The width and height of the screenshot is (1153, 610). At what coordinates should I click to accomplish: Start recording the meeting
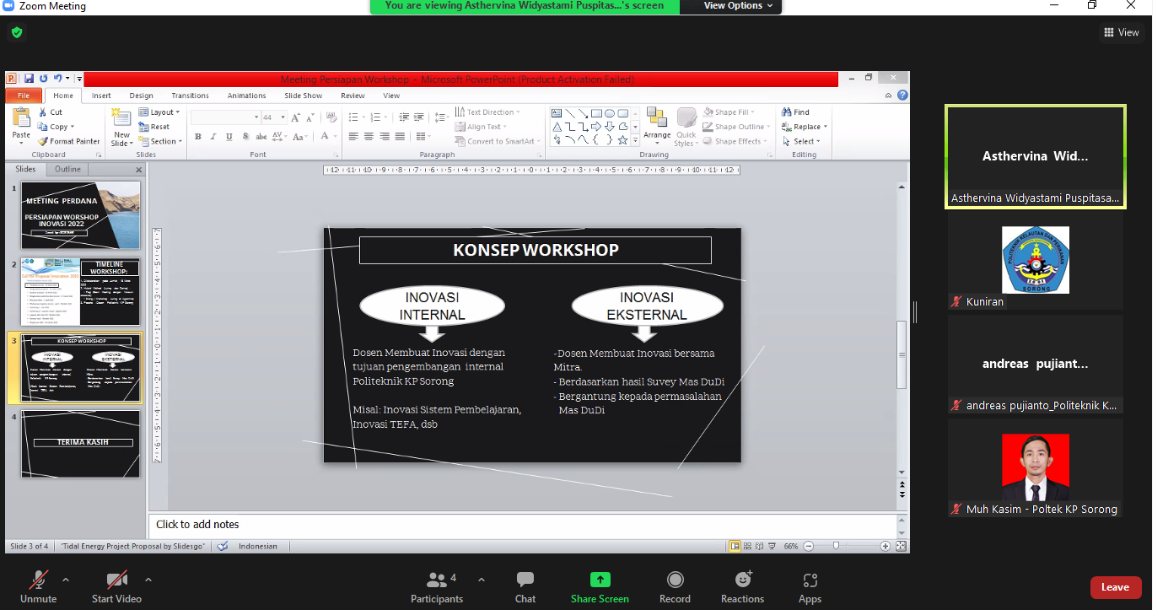675,586
